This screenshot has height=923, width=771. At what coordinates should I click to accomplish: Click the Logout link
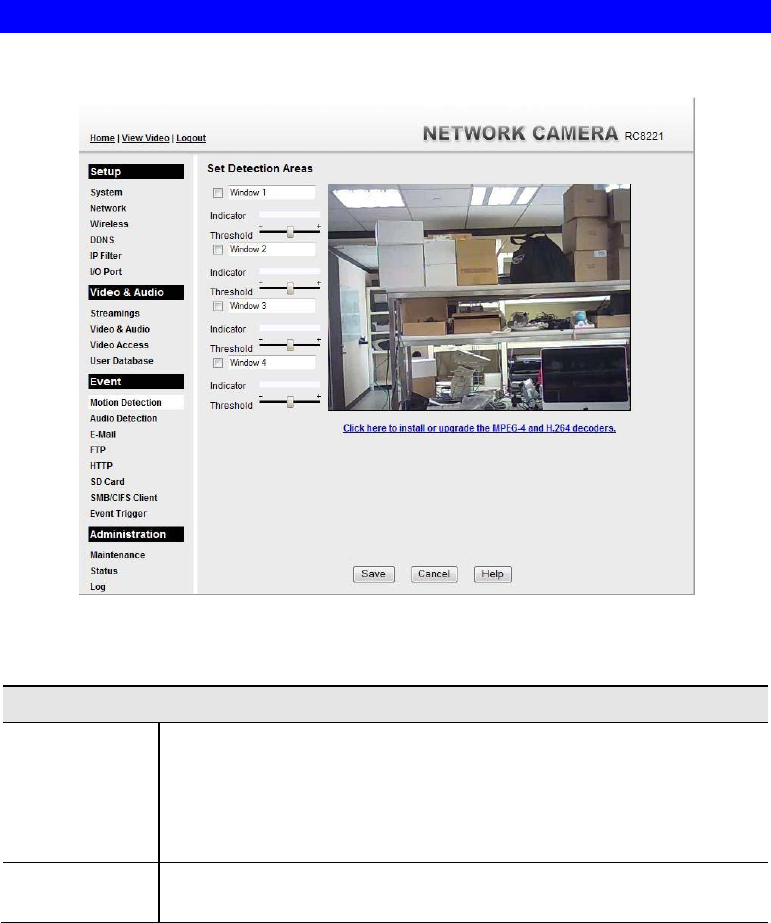coord(191,138)
